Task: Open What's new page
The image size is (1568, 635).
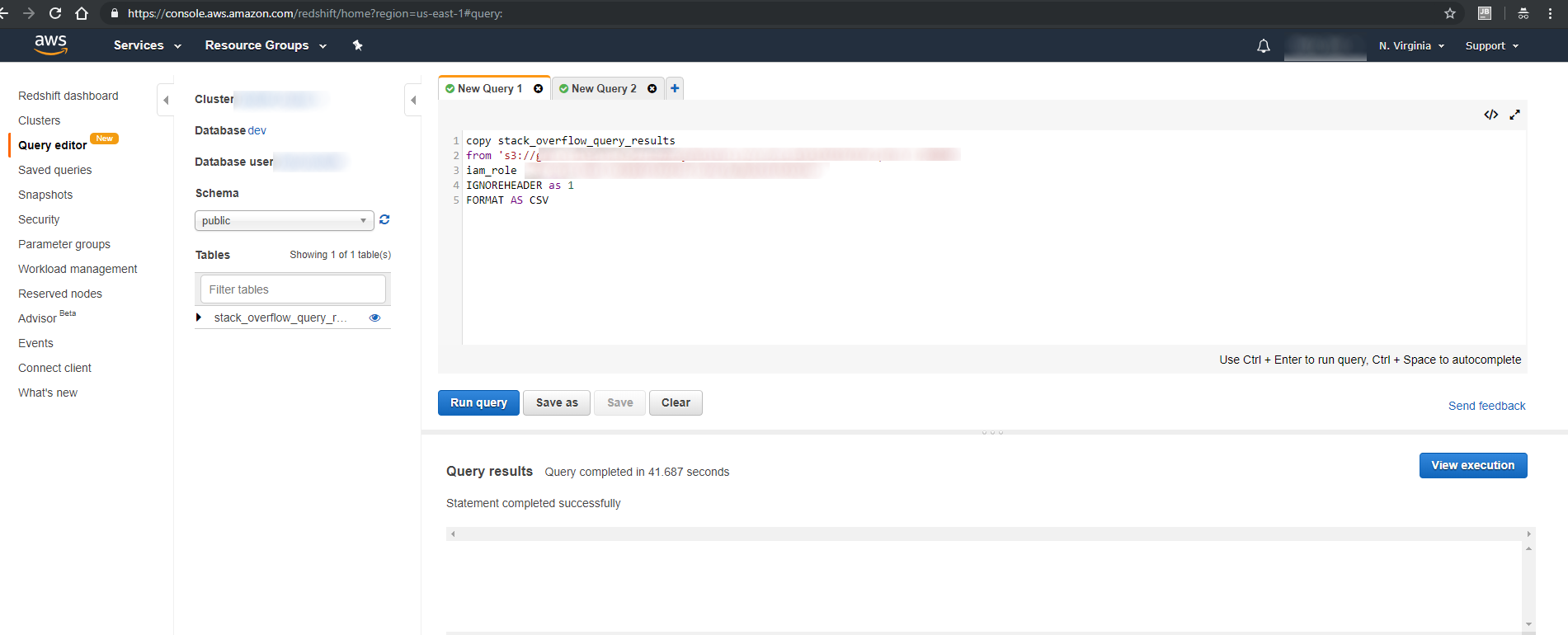Action: [x=48, y=393]
